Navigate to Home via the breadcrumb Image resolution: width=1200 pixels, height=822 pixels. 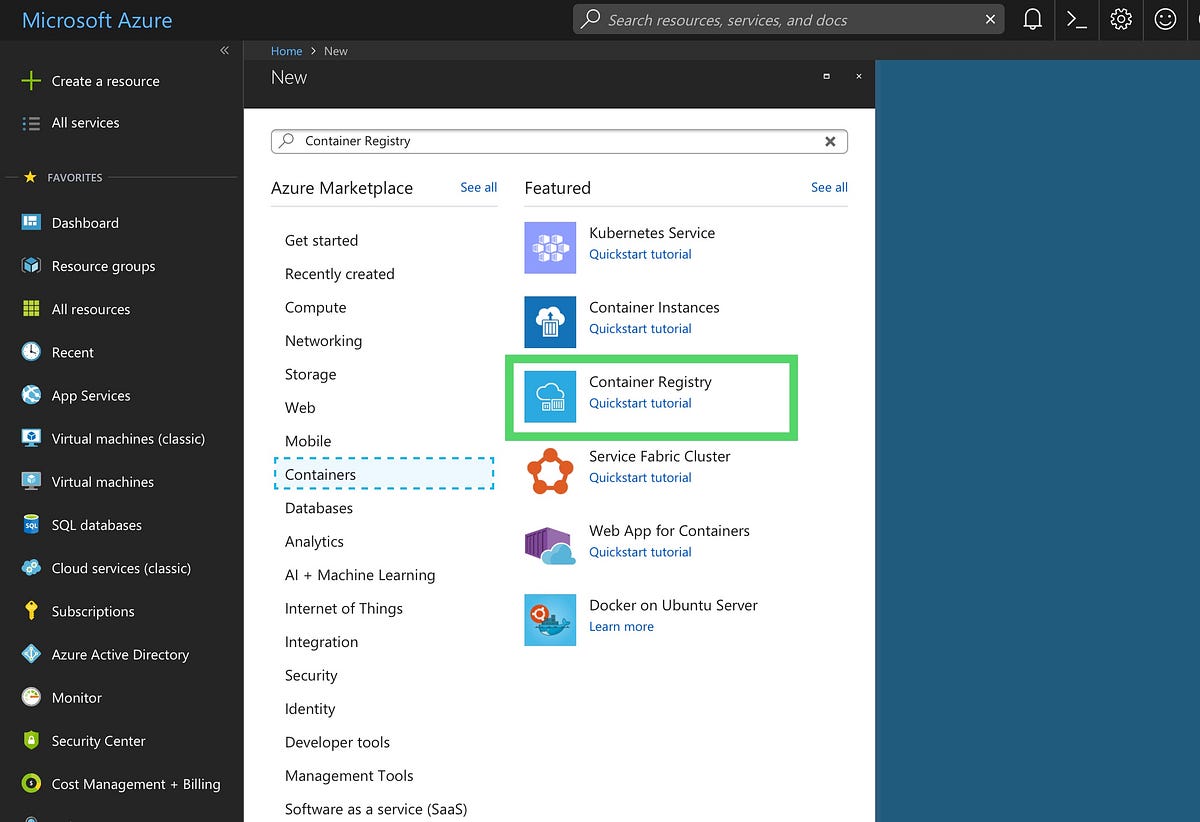point(286,50)
